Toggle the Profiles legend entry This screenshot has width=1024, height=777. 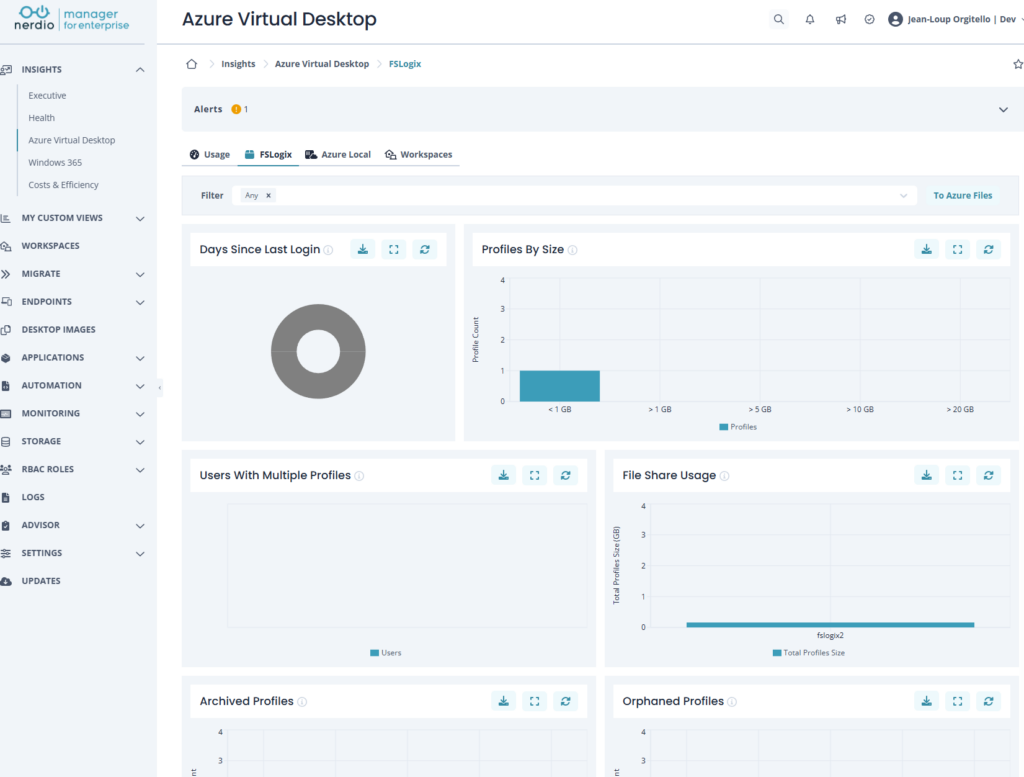pyautogui.click(x=738, y=427)
